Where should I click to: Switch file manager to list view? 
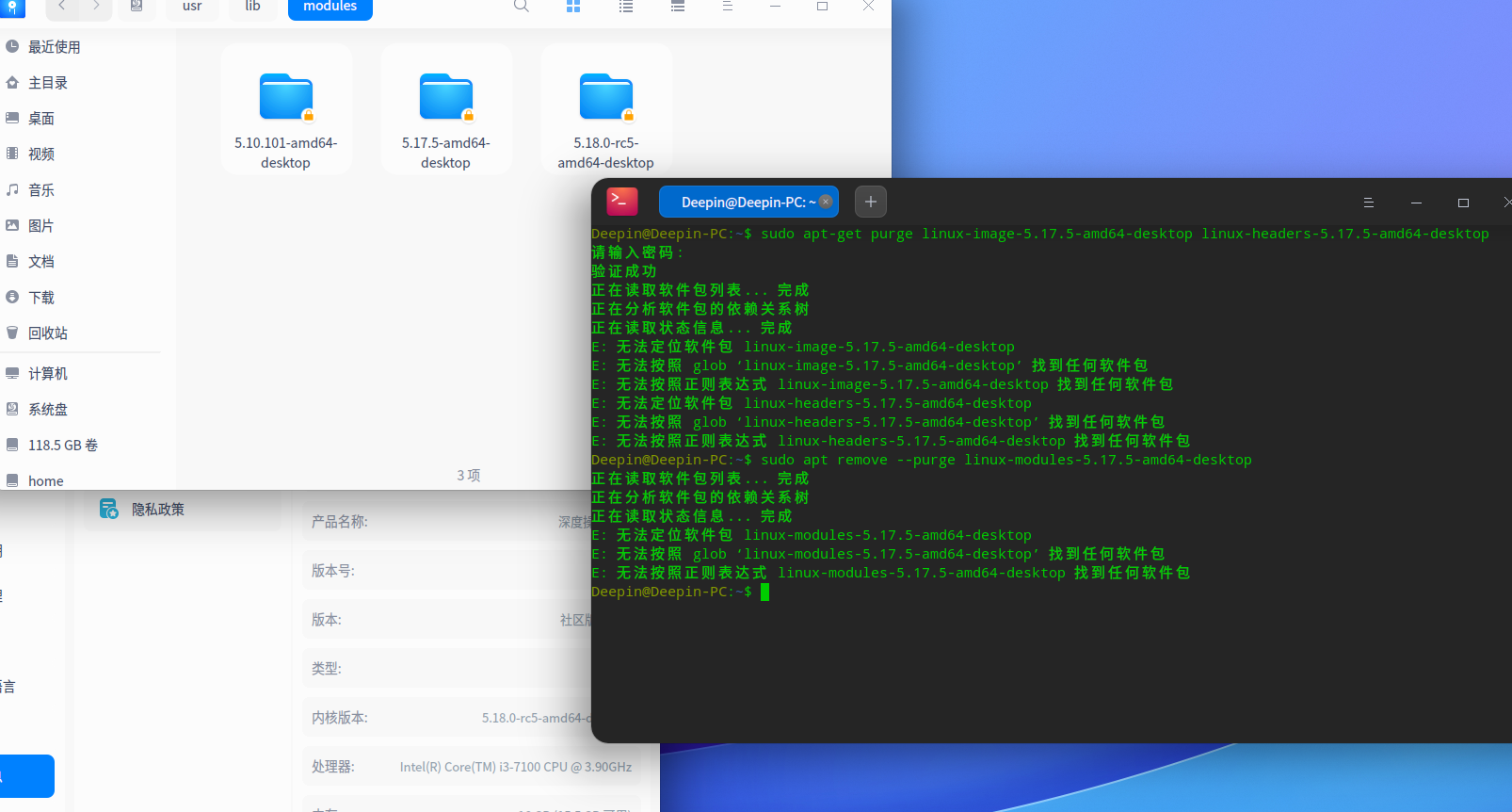click(626, 6)
